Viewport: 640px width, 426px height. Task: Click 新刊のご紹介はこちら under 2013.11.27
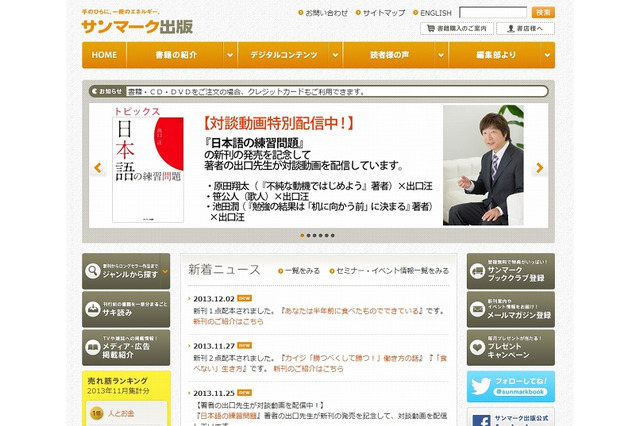(308, 368)
